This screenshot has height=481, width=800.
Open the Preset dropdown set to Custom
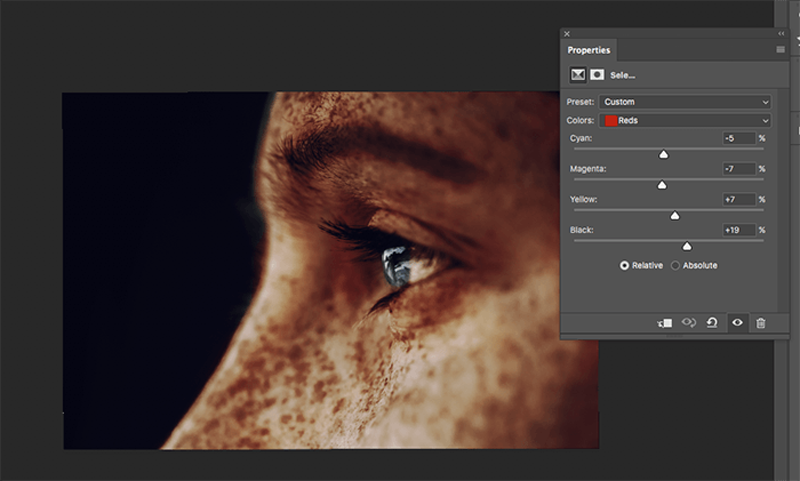click(685, 102)
